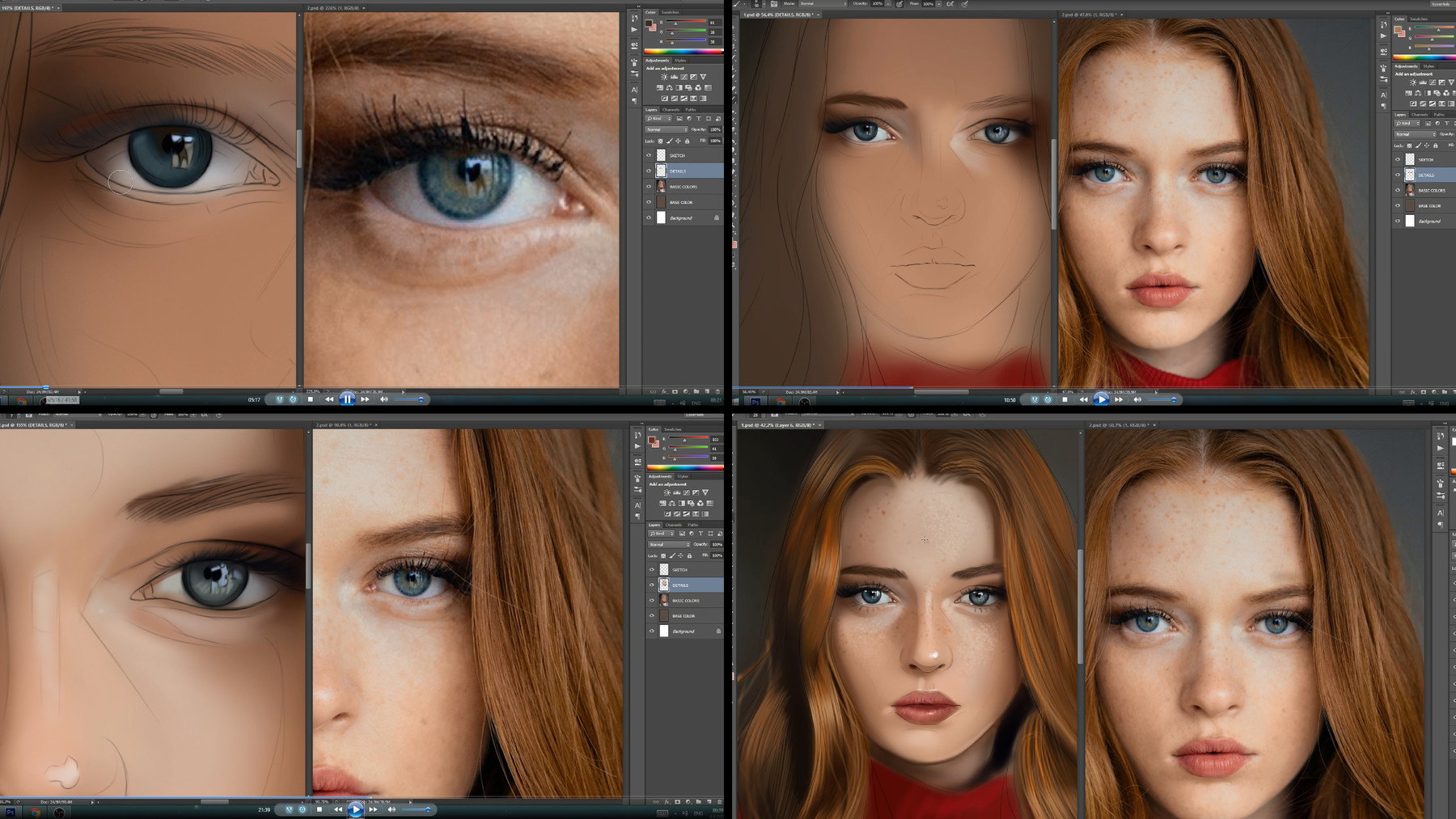Add Threshold adjustment in top-left screenshot
This screenshot has width=1456, height=819.
[684, 99]
